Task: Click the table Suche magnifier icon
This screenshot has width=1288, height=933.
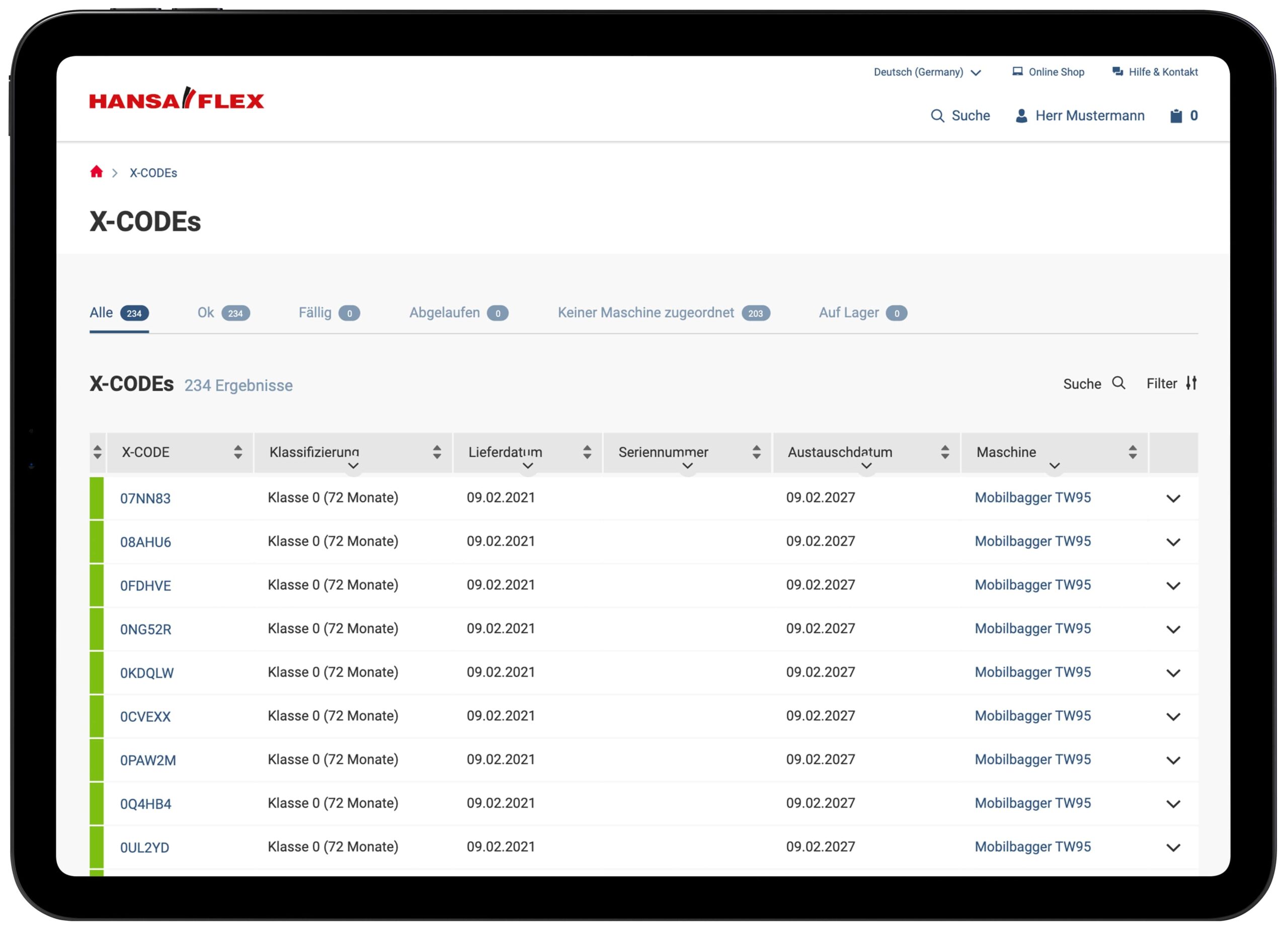Action: coord(1119,383)
